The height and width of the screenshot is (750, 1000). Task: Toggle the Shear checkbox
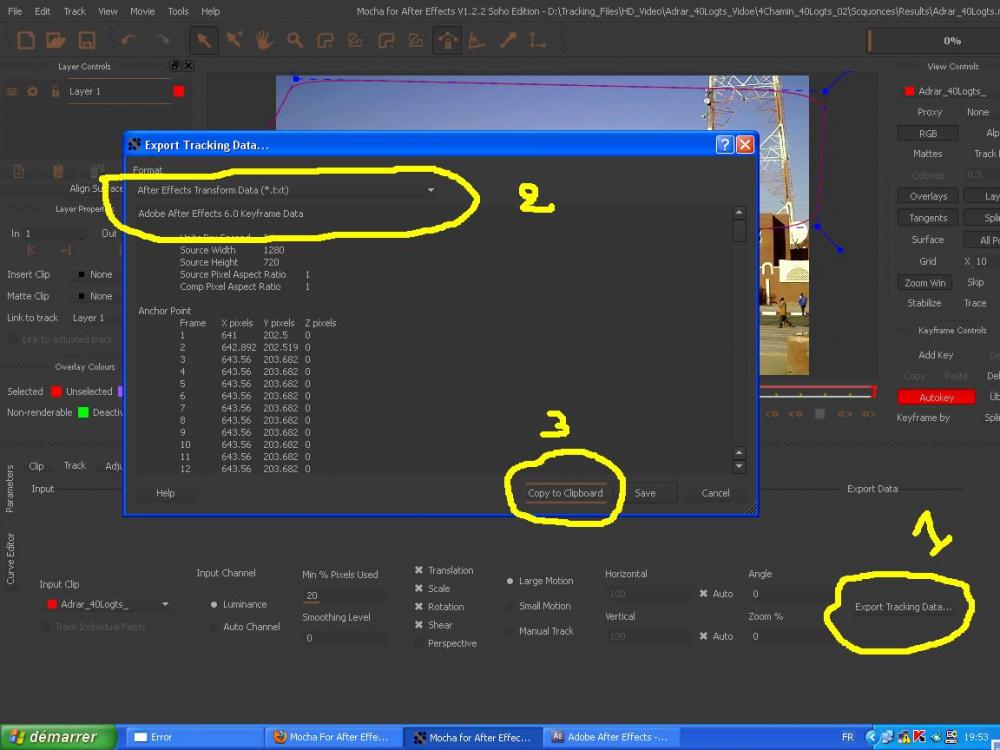pyautogui.click(x=419, y=625)
